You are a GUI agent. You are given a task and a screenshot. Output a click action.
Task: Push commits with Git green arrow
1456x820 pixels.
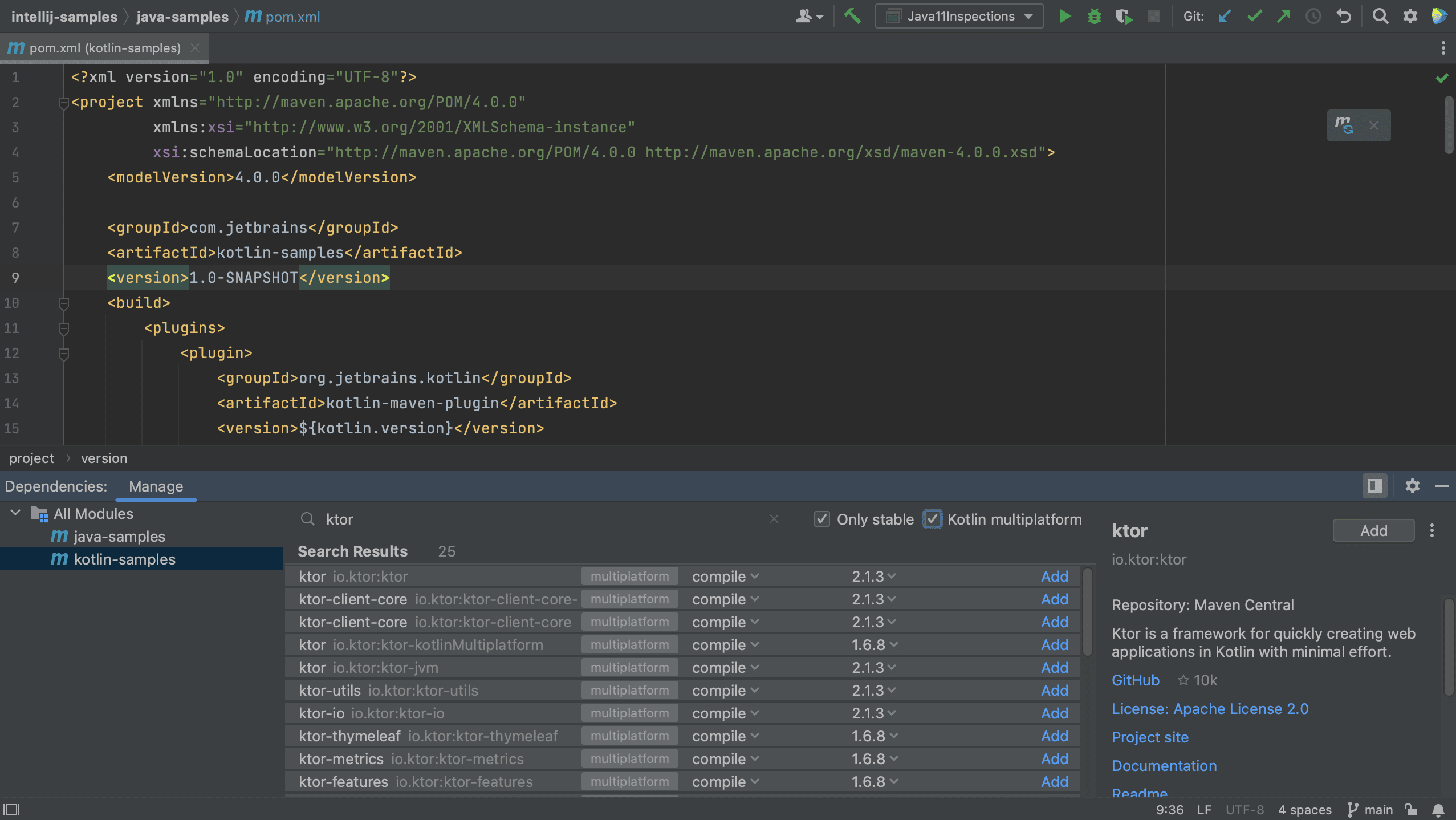1283,16
